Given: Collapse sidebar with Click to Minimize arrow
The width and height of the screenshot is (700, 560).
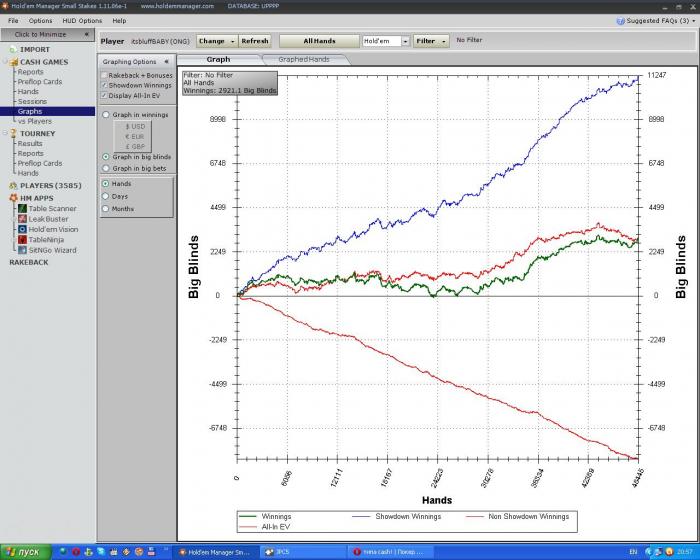Looking at the screenshot, I should [87, 34].
